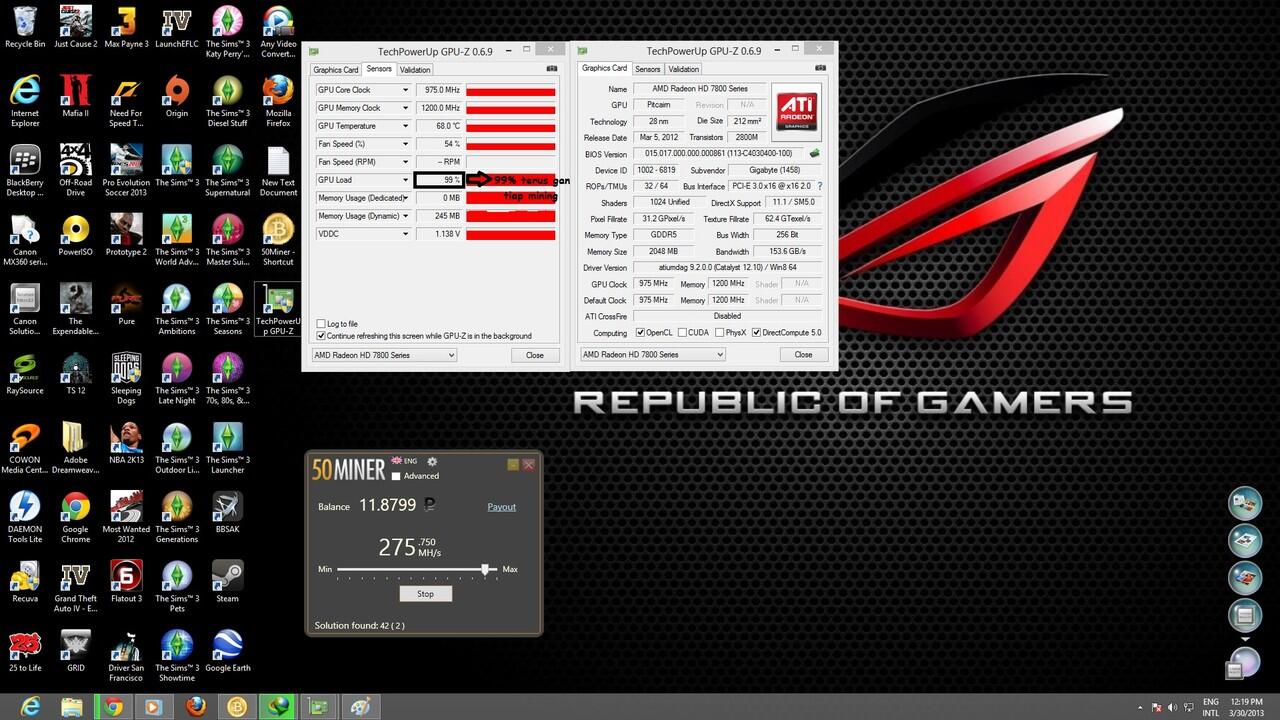Expand the GPU Core Clock sensor dropdown
This screenshot has height=720, width=1280.
tap(405, 90)
